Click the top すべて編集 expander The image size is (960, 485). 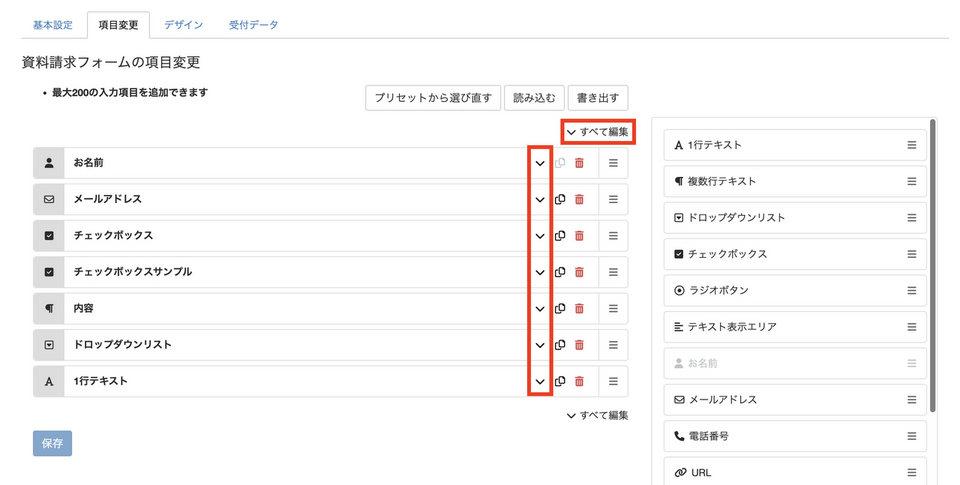(x=597, y=131)
